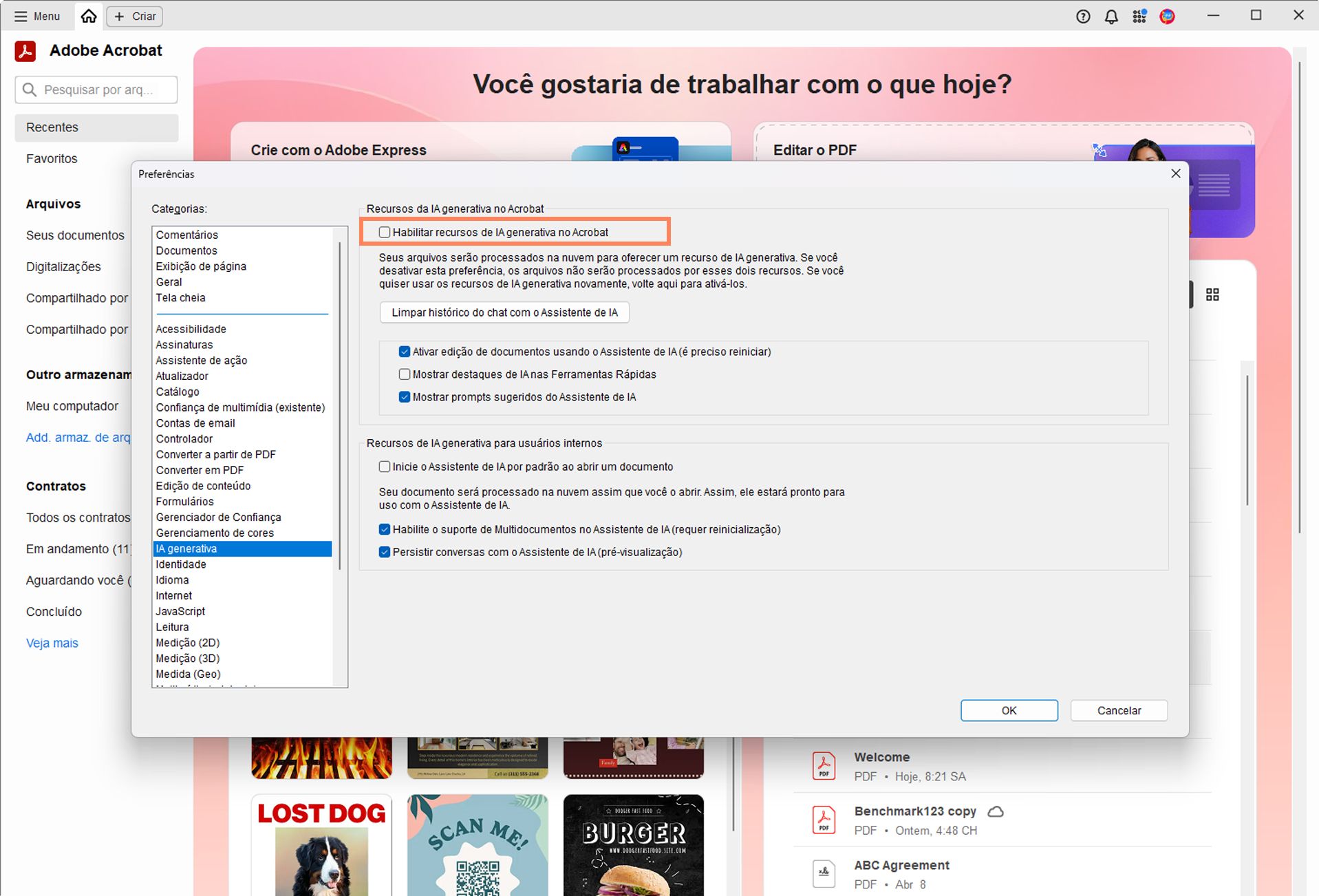
Task: Uncheck Mostrar prompts sugeridos do Assistente de IA
Action: pos(405,397)
